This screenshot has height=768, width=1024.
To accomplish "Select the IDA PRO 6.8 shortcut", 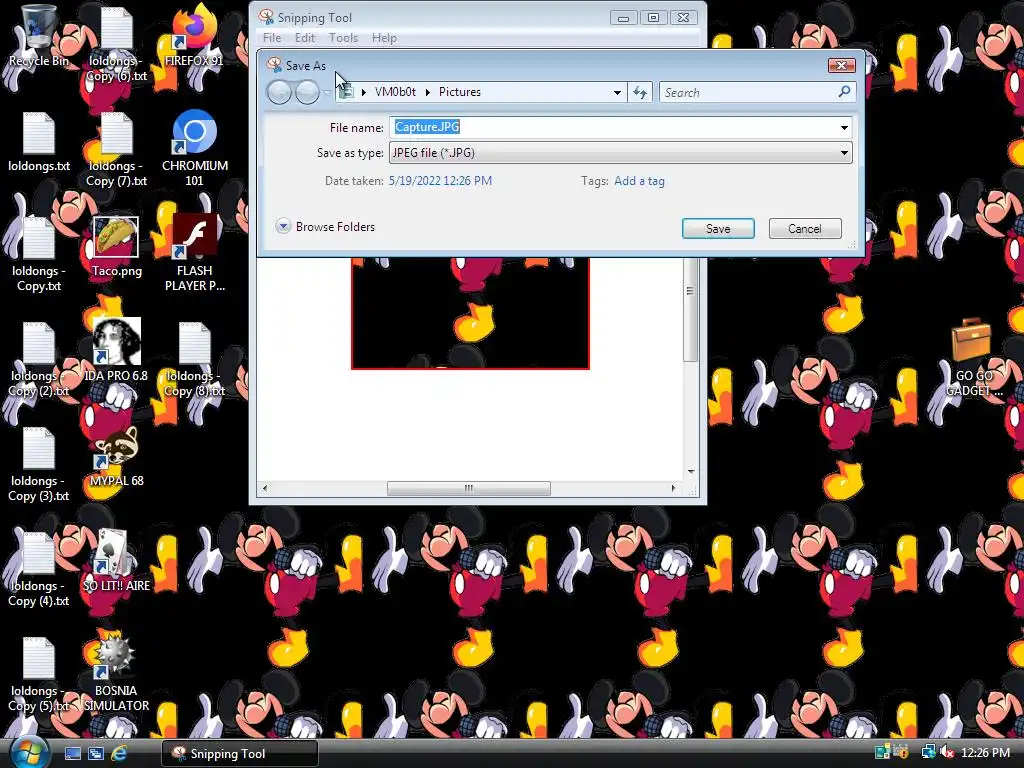I will [x=116, y=351].
